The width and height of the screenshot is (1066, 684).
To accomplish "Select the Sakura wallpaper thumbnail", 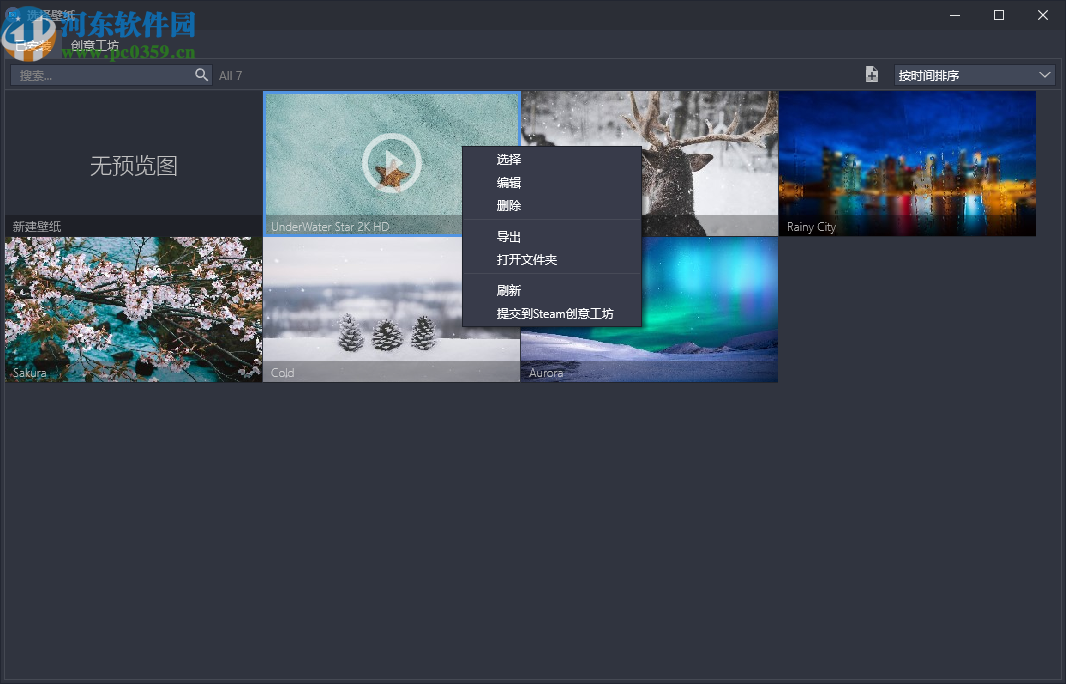I will coord(133,309).
